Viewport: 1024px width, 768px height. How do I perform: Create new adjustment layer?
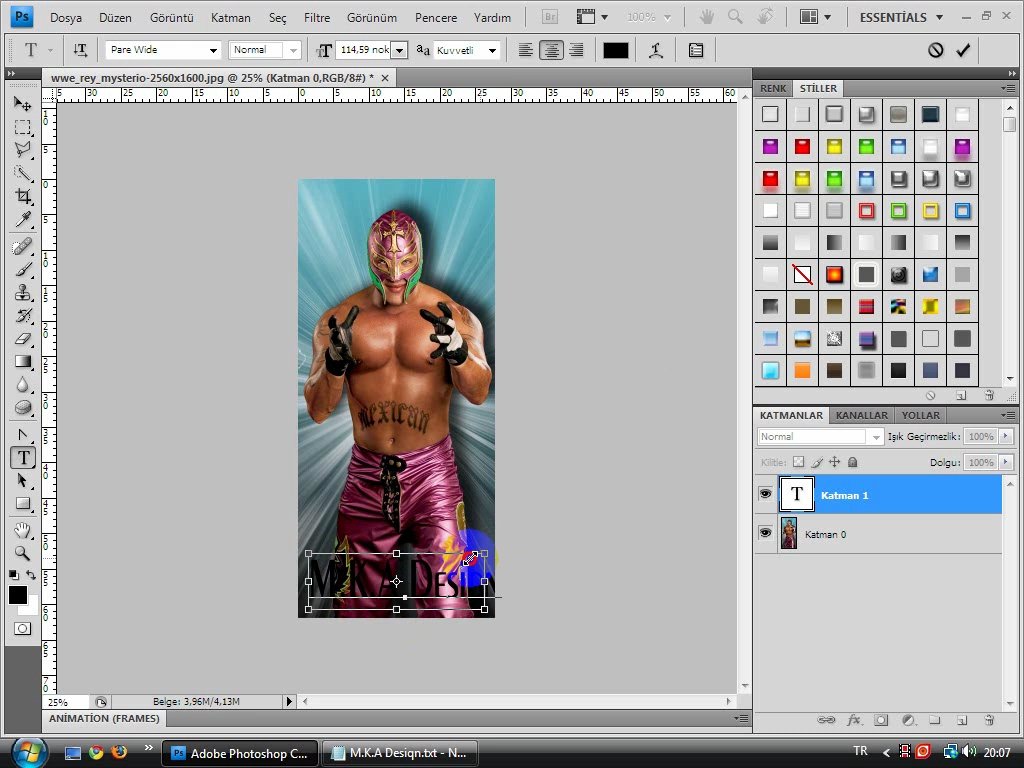point(908,720)
